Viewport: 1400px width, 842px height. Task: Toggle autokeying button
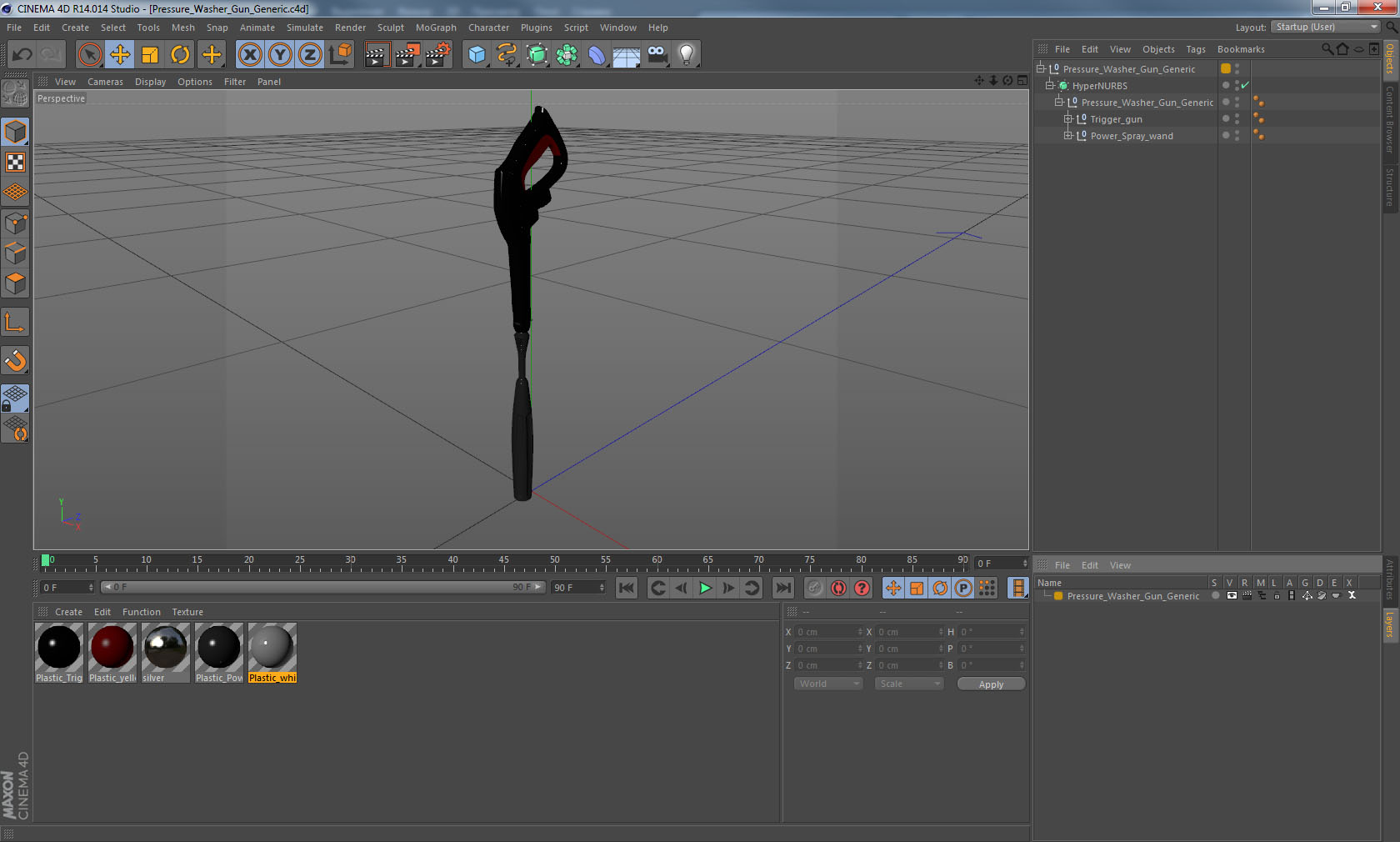click(x=838, y=588)
